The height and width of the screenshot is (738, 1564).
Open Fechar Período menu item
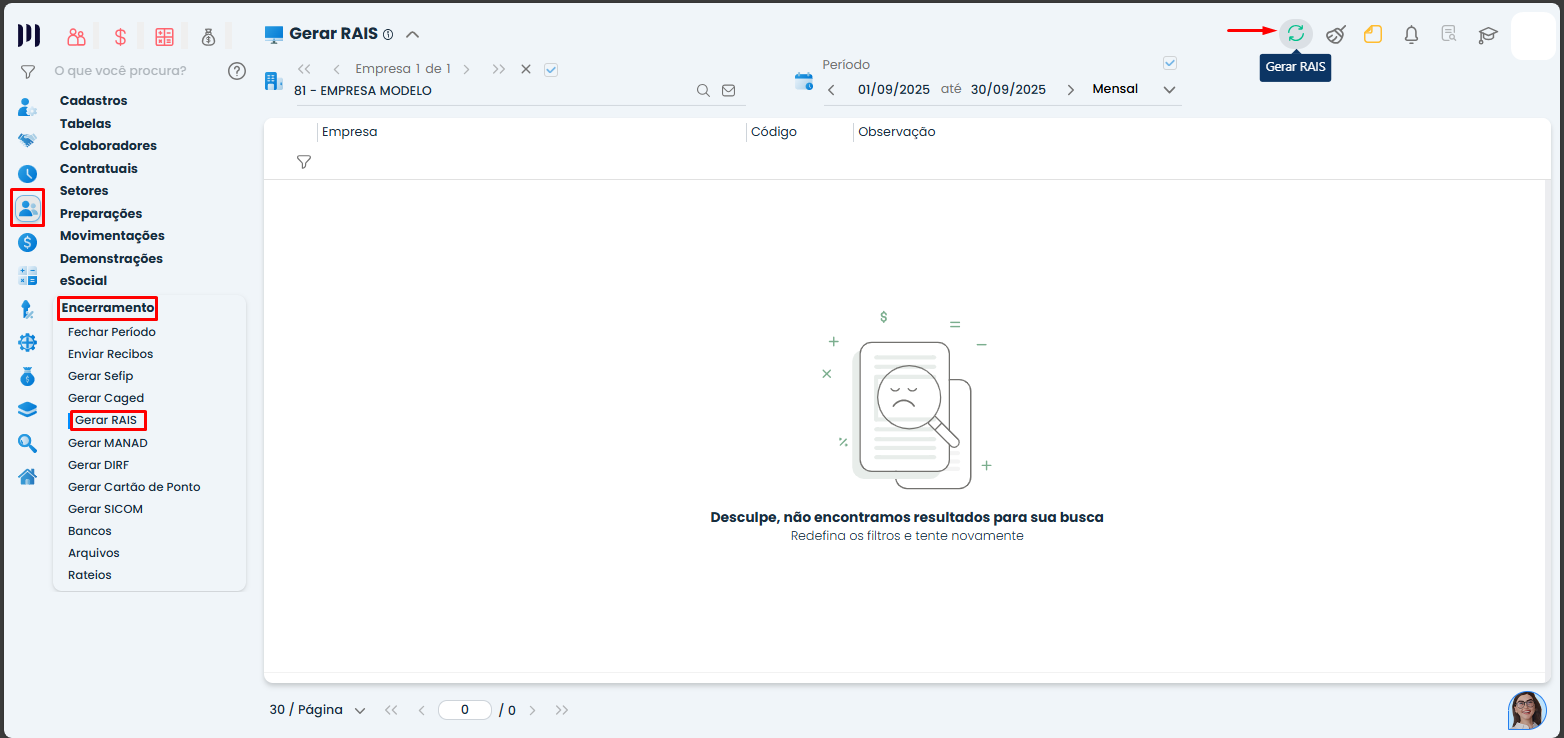pyautogui.click(x=111, y=332)
